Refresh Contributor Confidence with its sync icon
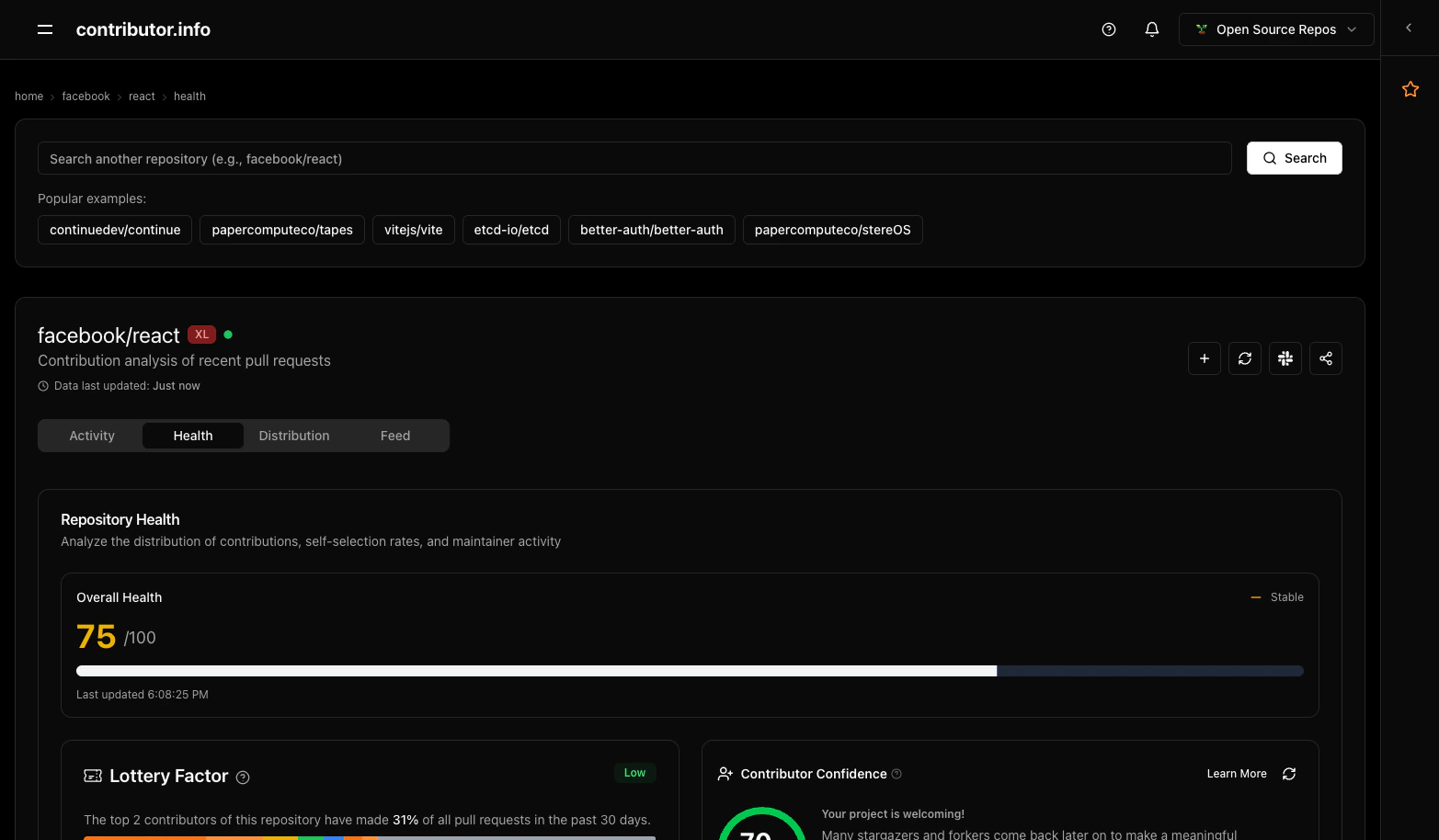The image size is (1439, 840). [1288, 773]
